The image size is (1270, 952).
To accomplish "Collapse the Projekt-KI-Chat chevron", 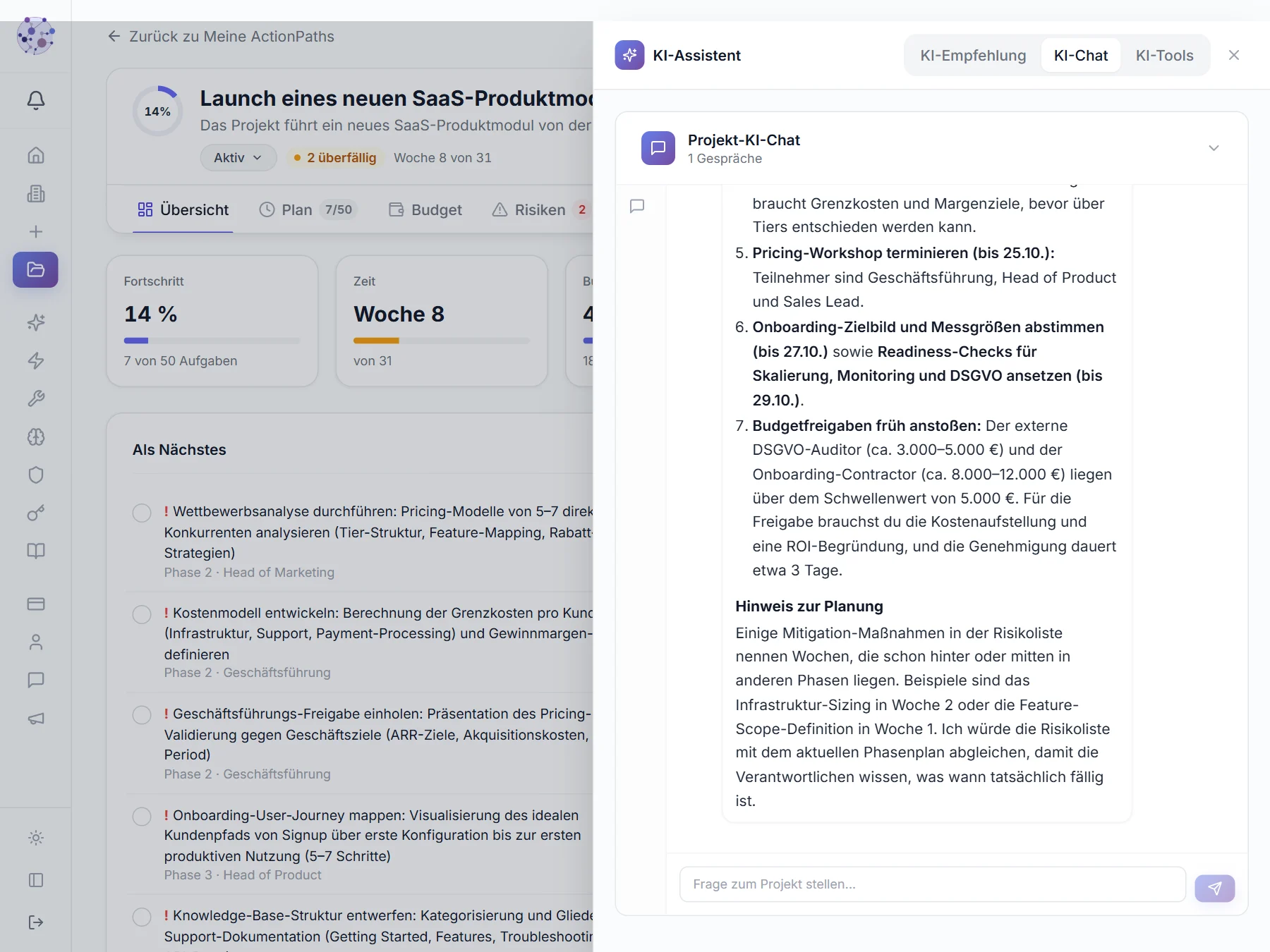I will (x=1214, y=148).
